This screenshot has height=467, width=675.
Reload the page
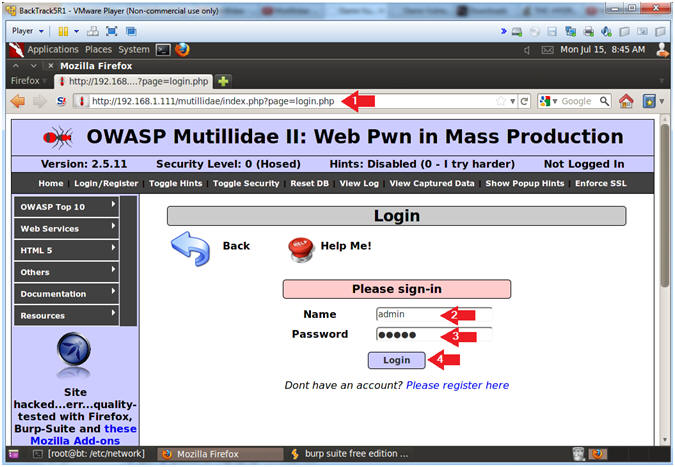click(x=524, y=101)
